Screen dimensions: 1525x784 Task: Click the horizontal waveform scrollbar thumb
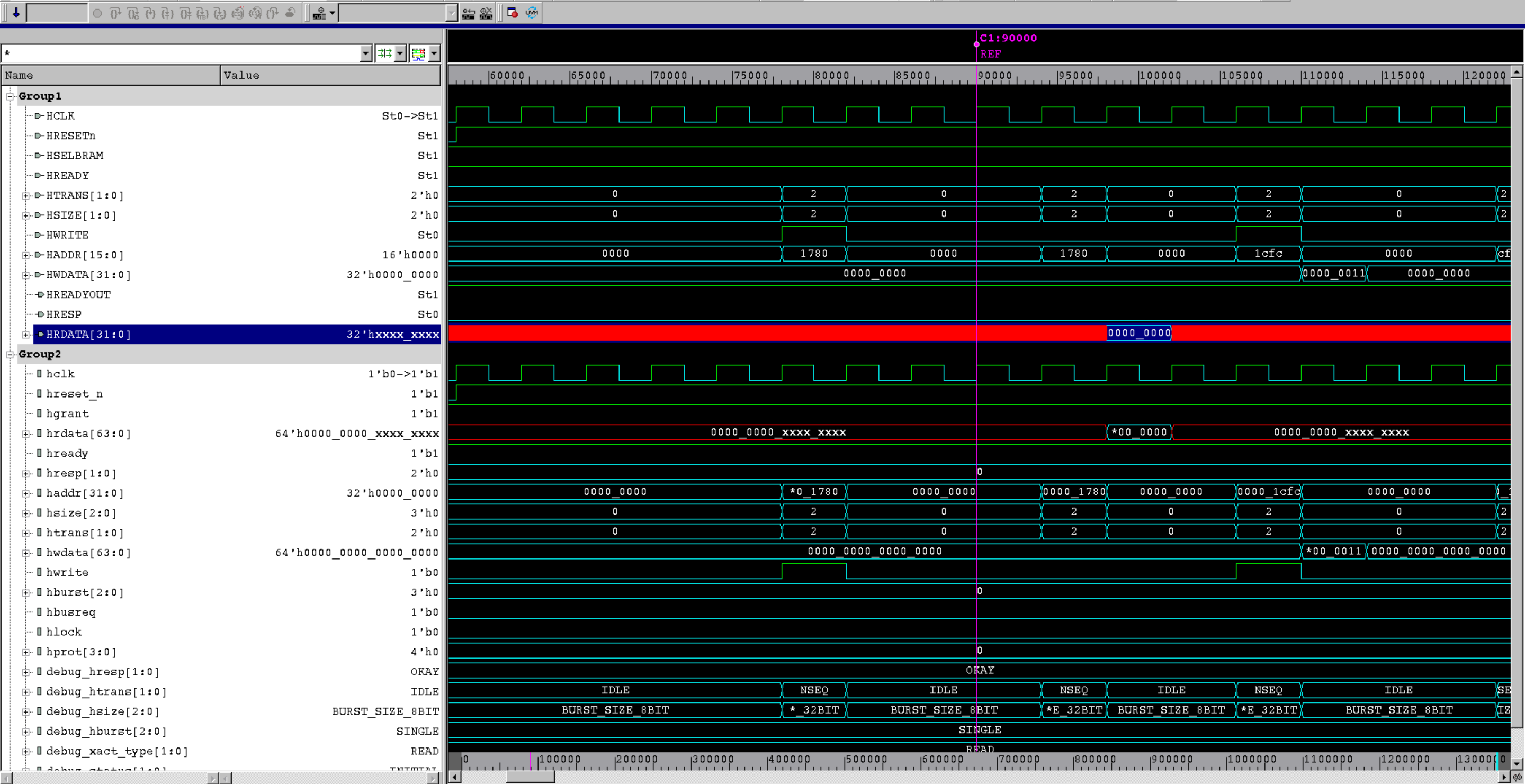pos(530,776)
